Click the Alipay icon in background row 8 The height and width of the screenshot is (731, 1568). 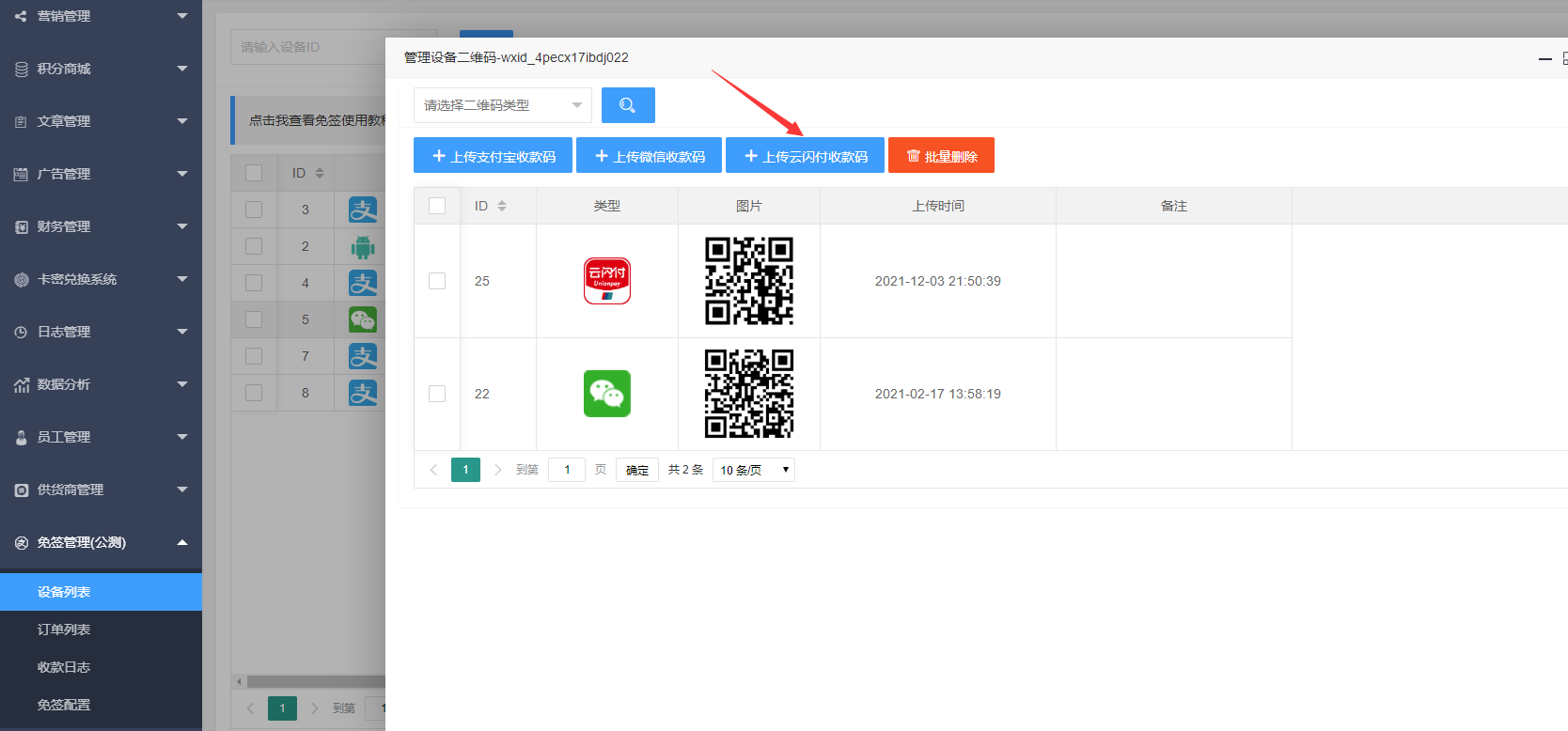pyautogui.click(x=363, y=393)
